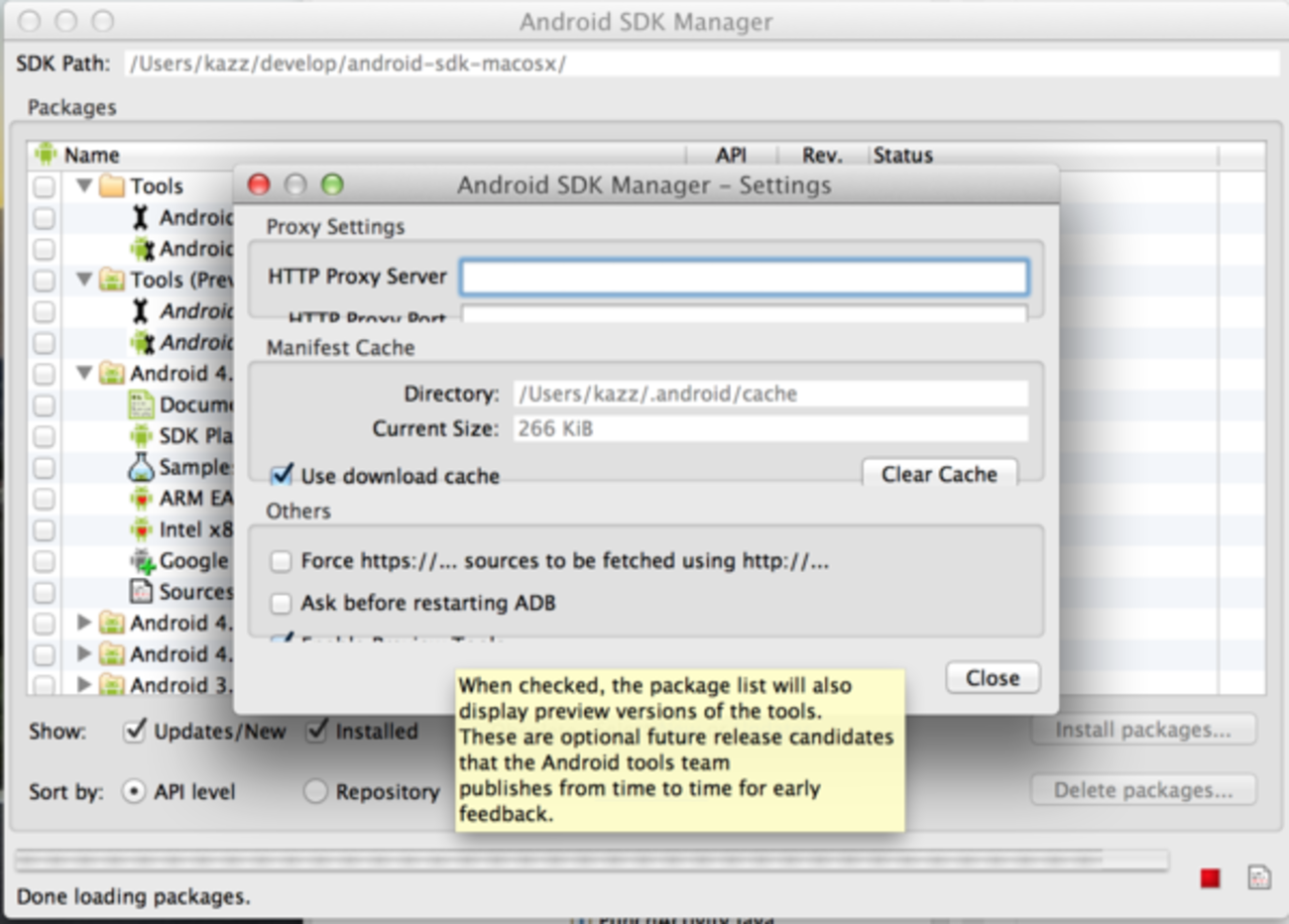Tick the checkbox for the Documentation row

[x=44, y=405]
